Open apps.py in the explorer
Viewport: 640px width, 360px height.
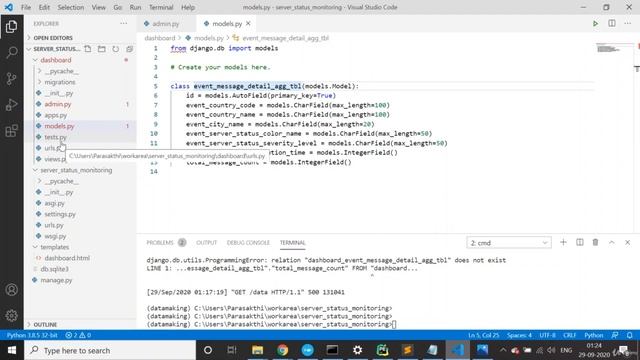coord(56,115)
